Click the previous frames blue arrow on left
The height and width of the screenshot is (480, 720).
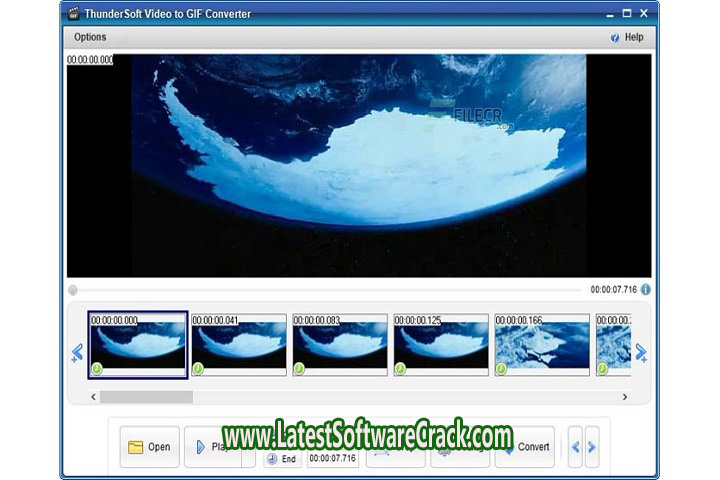[76, 352]
